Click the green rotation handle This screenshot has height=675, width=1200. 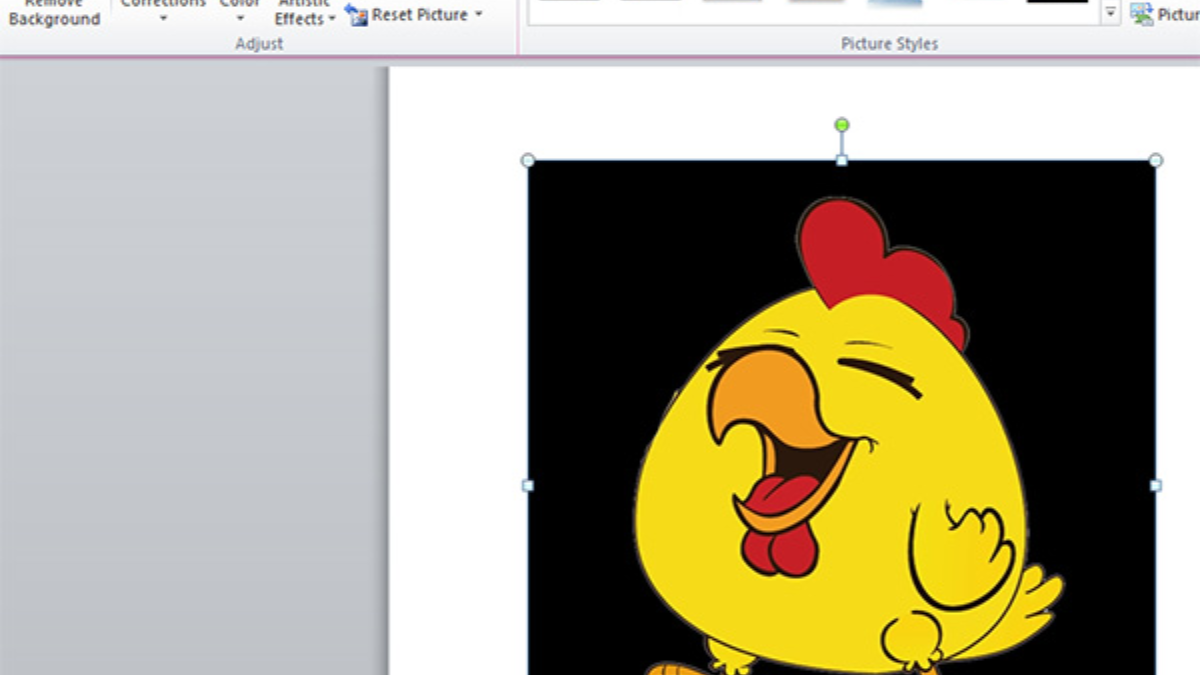click(842, 125)
